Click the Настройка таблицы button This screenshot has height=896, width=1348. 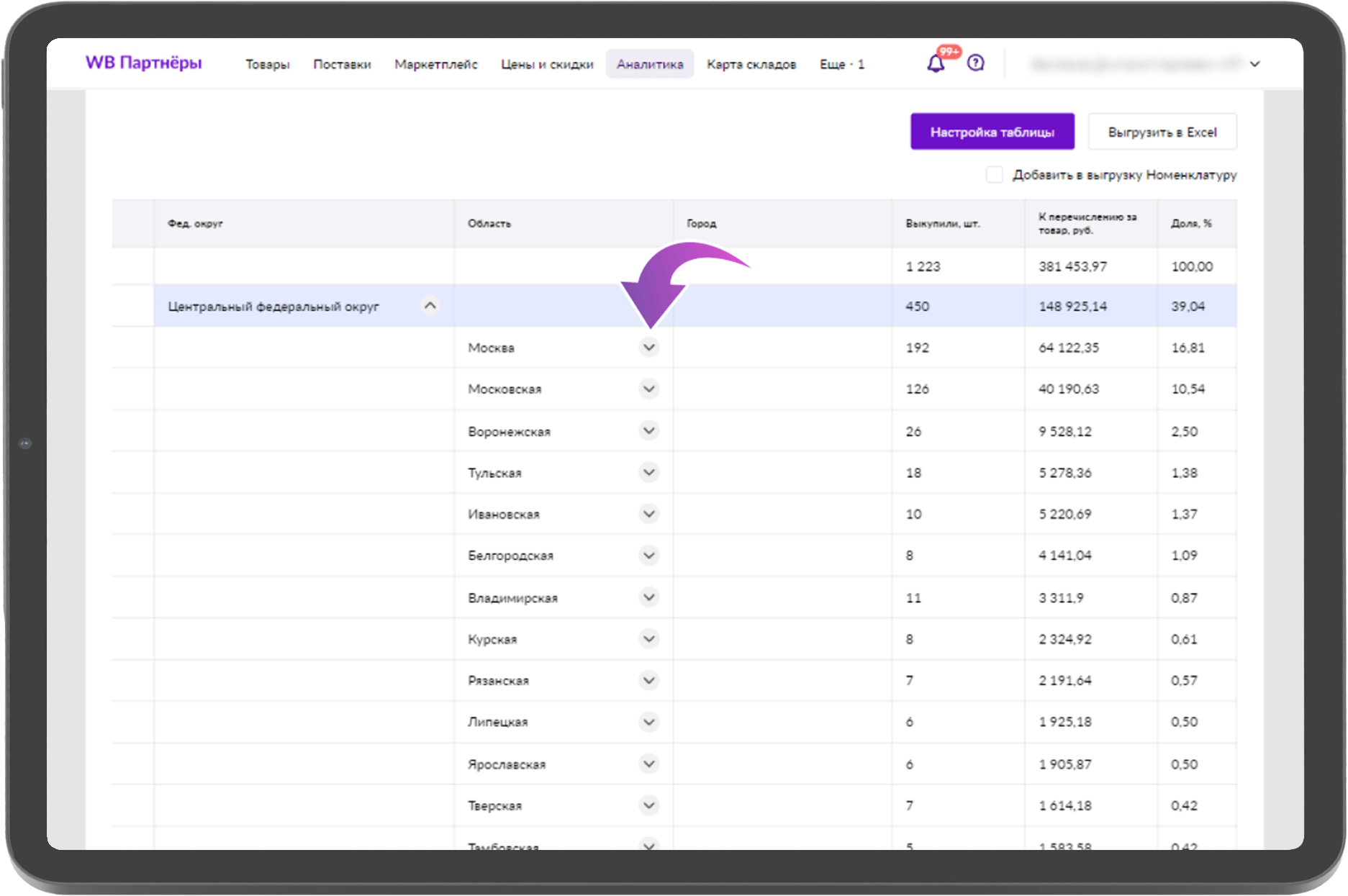tap(992, 132)
